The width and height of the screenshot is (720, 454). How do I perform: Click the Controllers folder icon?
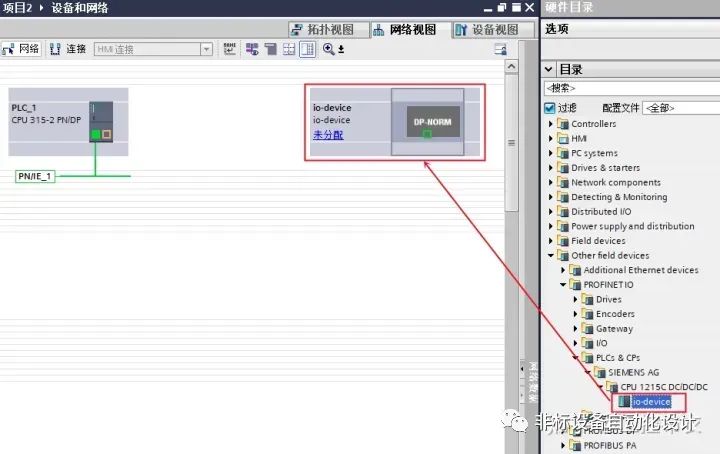(563, 123)
